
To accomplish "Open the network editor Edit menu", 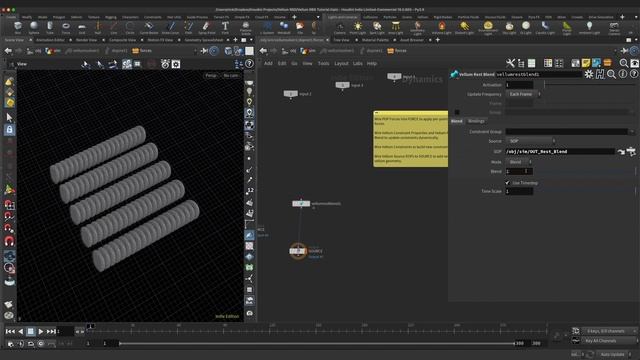I will coord(282,64).
